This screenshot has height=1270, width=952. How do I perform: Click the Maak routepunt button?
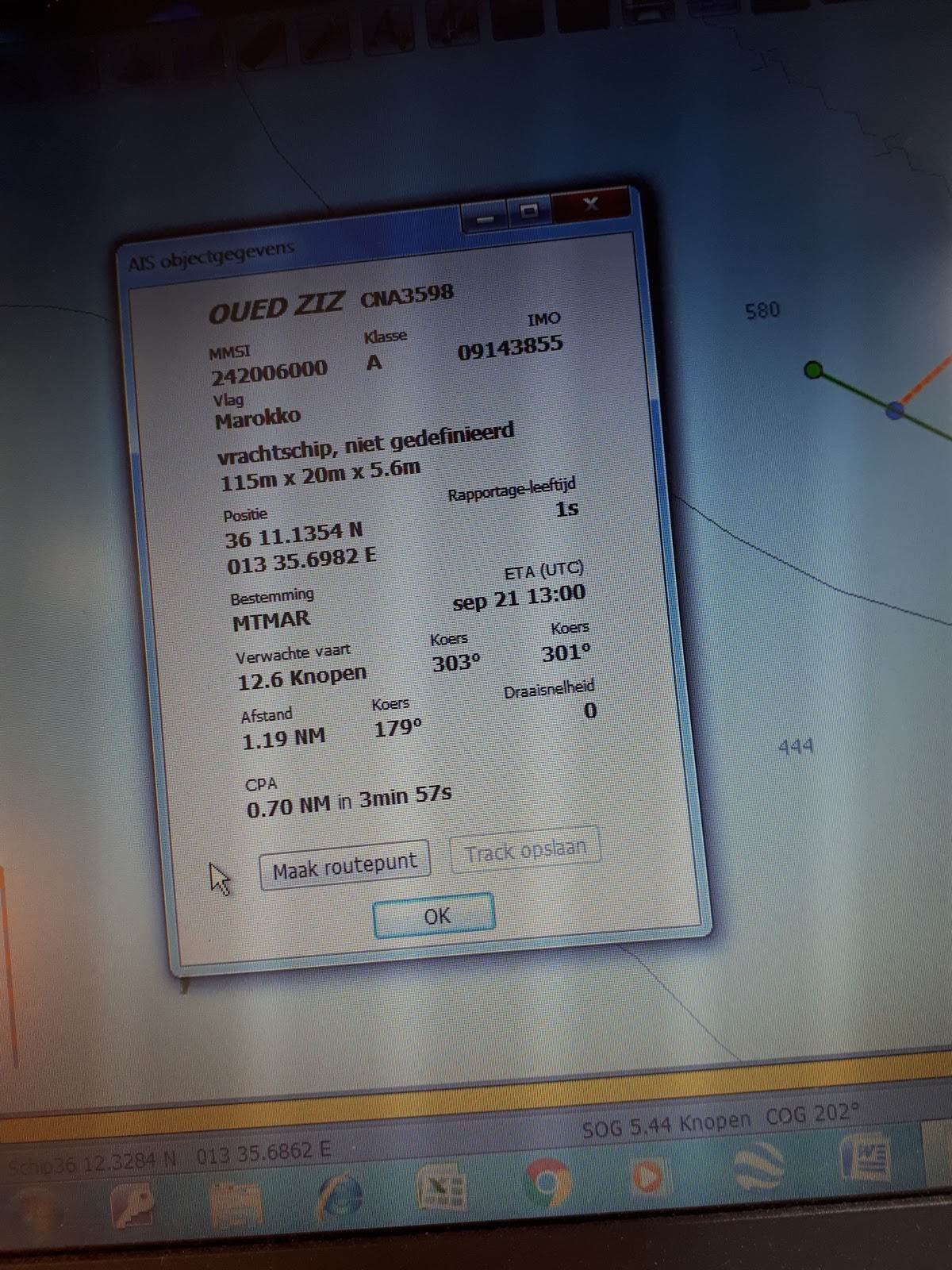coord(345,864)
